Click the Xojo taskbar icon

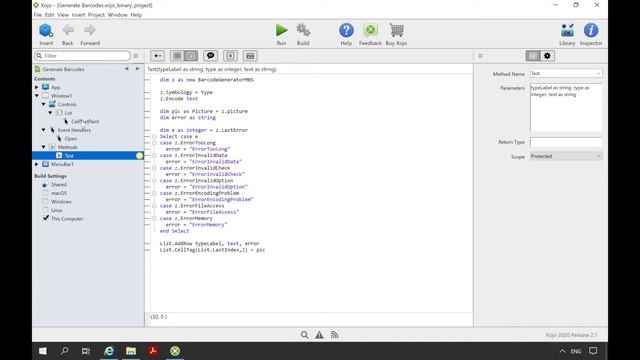pyautogui.click(x=175, y=351)
